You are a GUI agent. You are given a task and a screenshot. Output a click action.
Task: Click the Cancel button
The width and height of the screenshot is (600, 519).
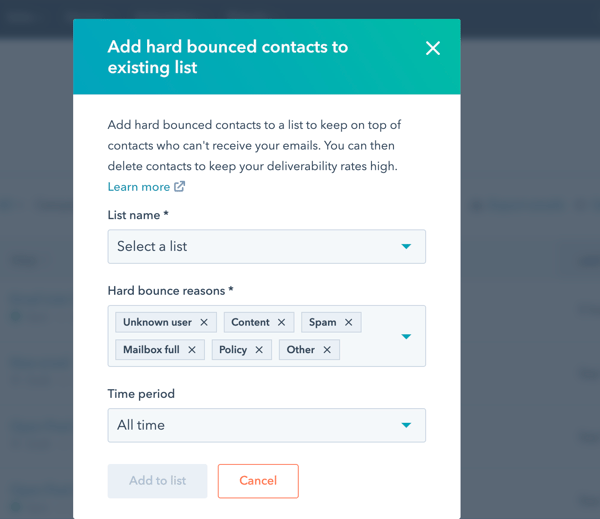click(x=258, y=481)
